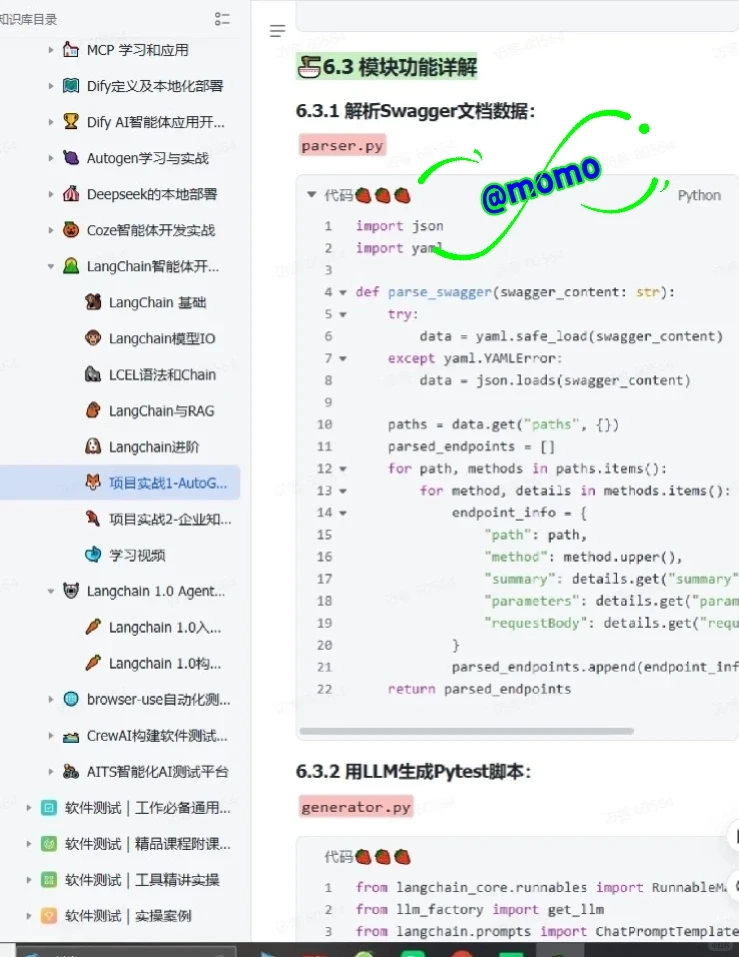Click the AITS智能化AI测试平台 icon
The width and height of the screenshot is (739, 957).
coord(71,771)
